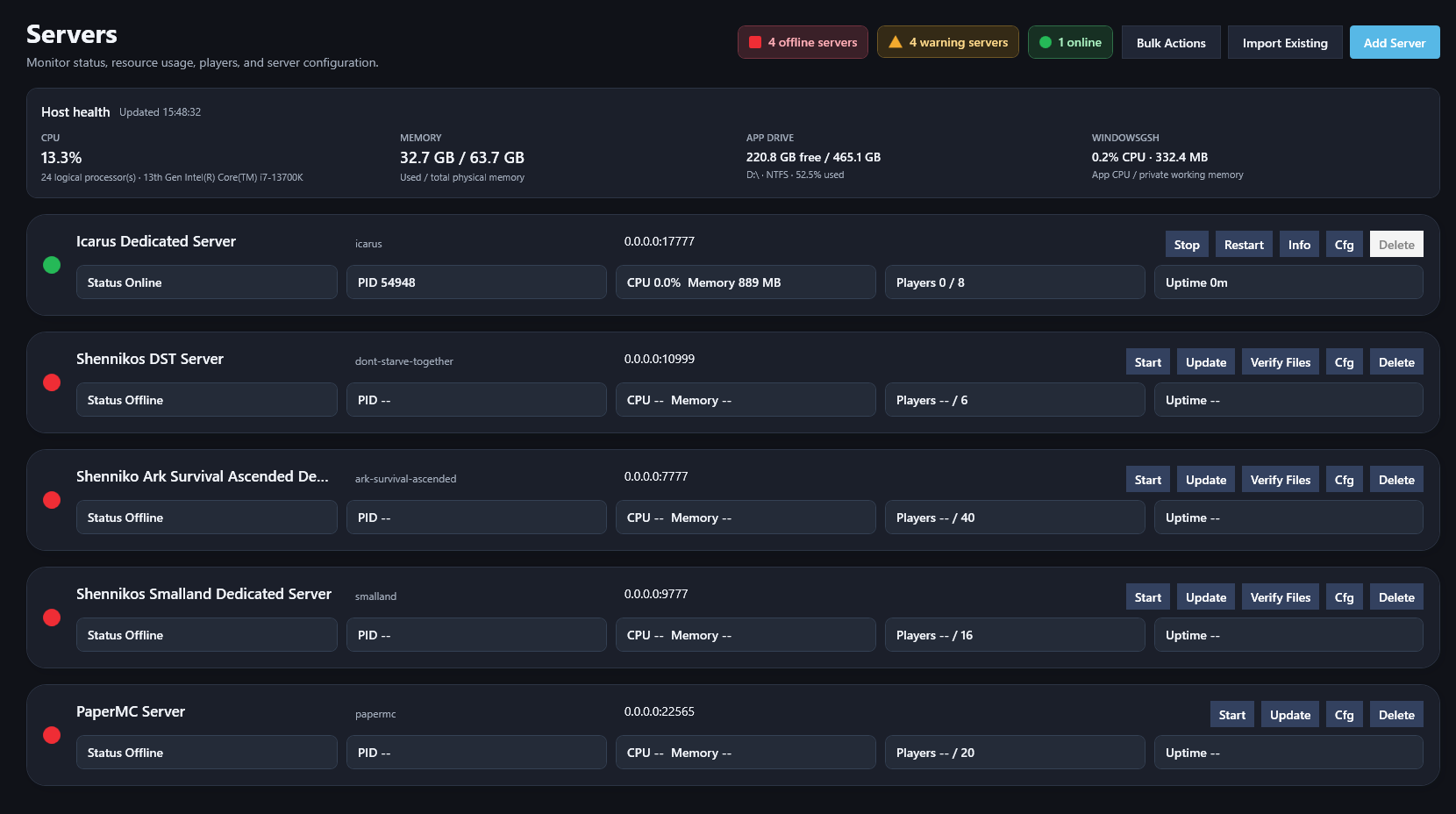
Task: Open Cfg for PaperMC Server
Action: coord(1344,715)
